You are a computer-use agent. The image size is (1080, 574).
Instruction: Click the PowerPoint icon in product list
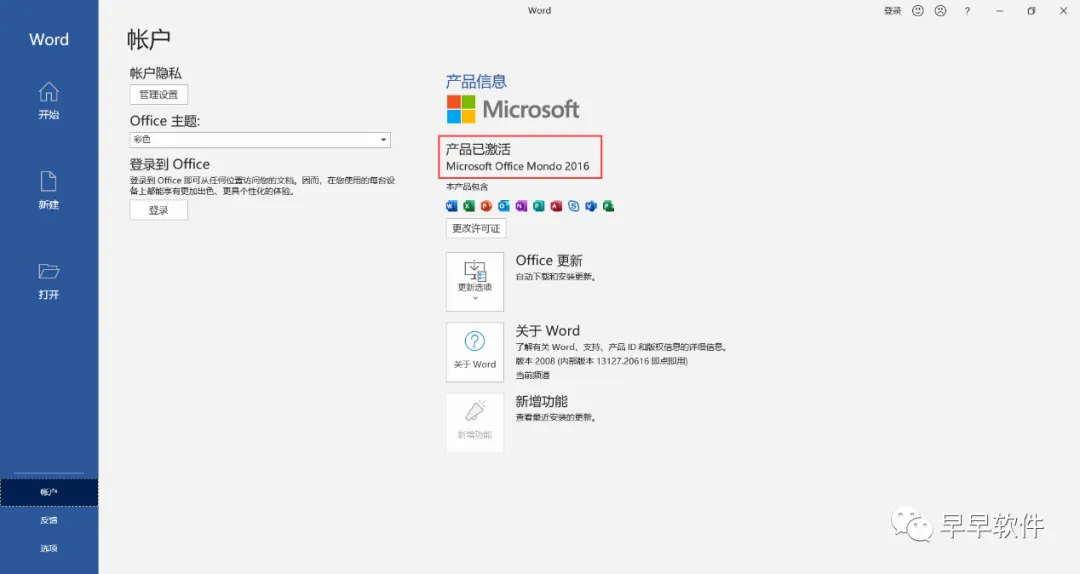click(486, 205)
